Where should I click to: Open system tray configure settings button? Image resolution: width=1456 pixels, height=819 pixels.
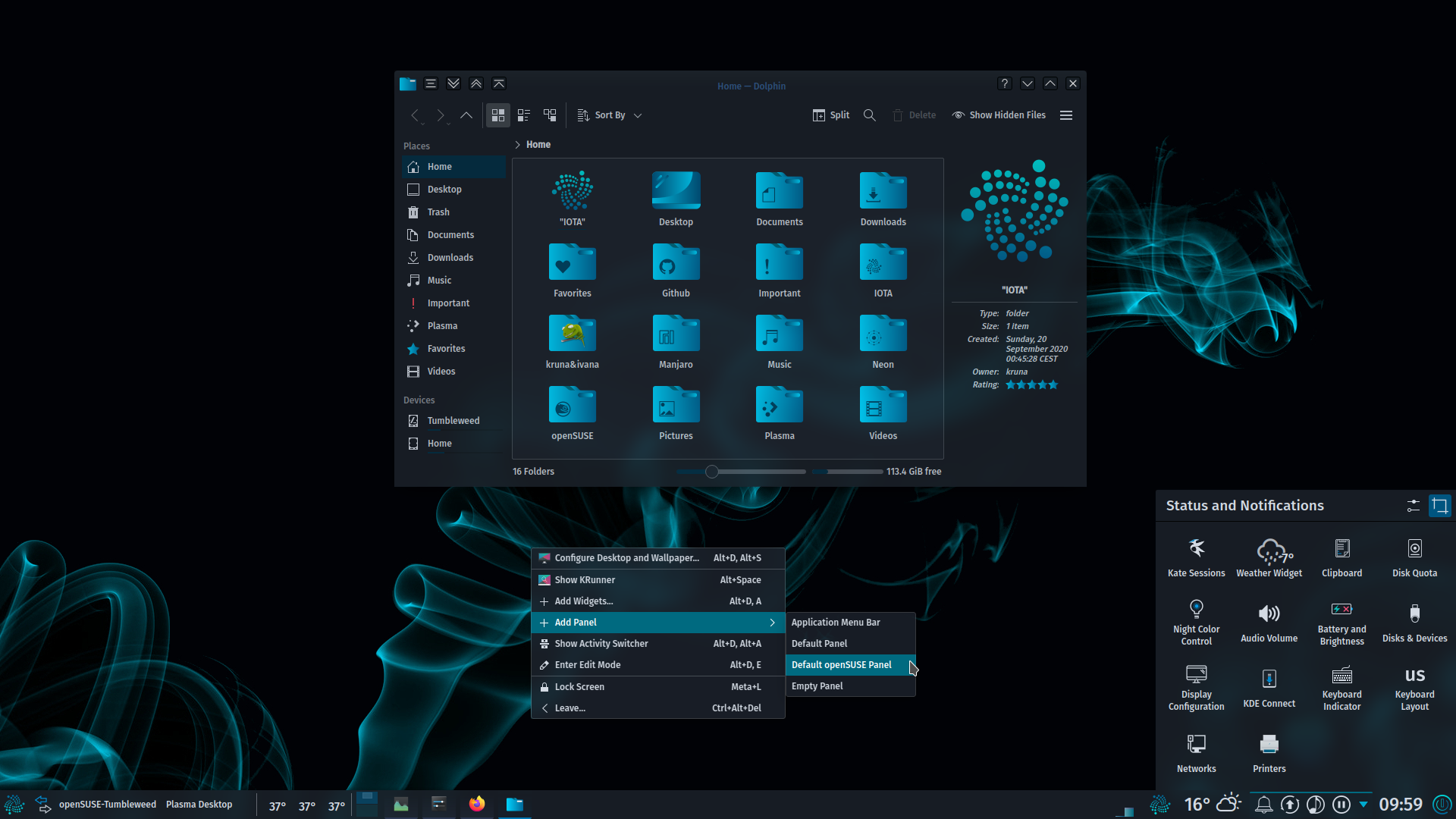1413,506
